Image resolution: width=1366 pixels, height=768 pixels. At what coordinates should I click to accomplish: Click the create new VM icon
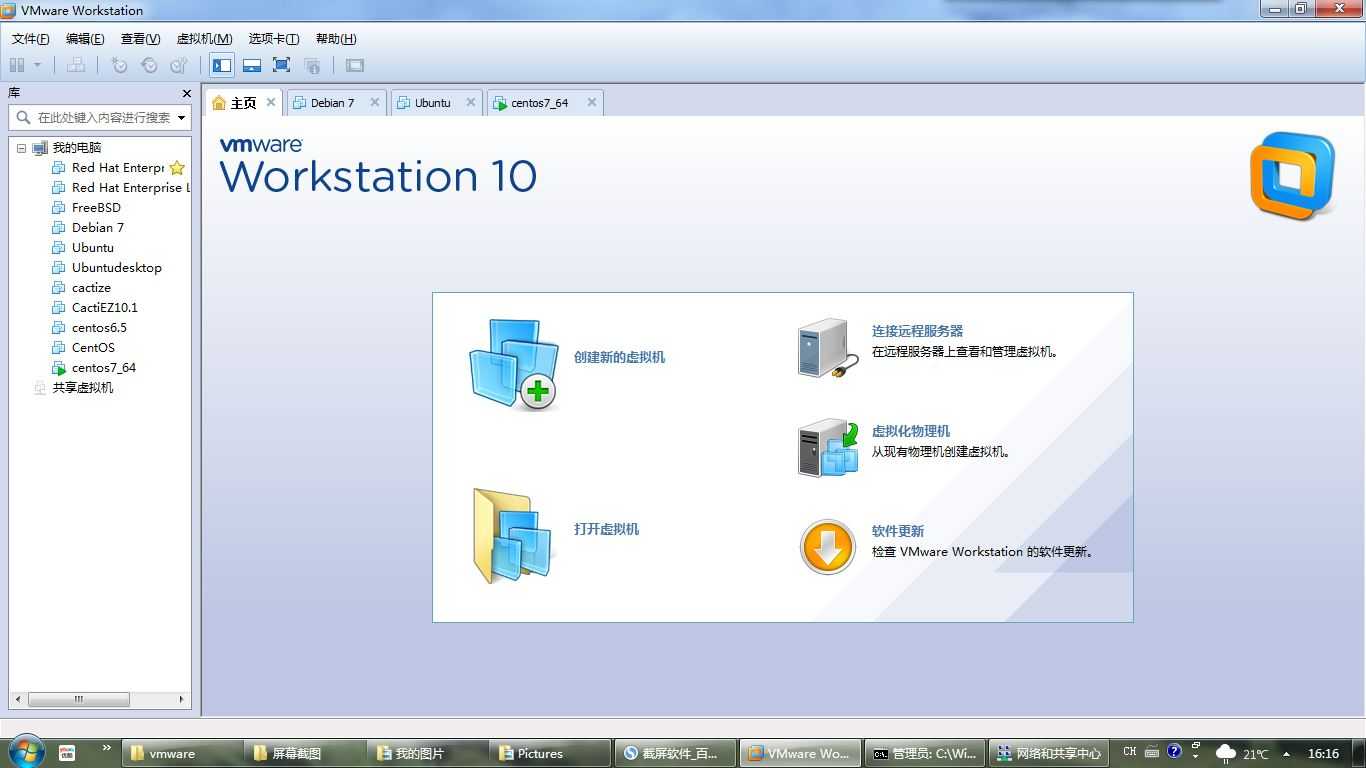(x=514, y=364)
